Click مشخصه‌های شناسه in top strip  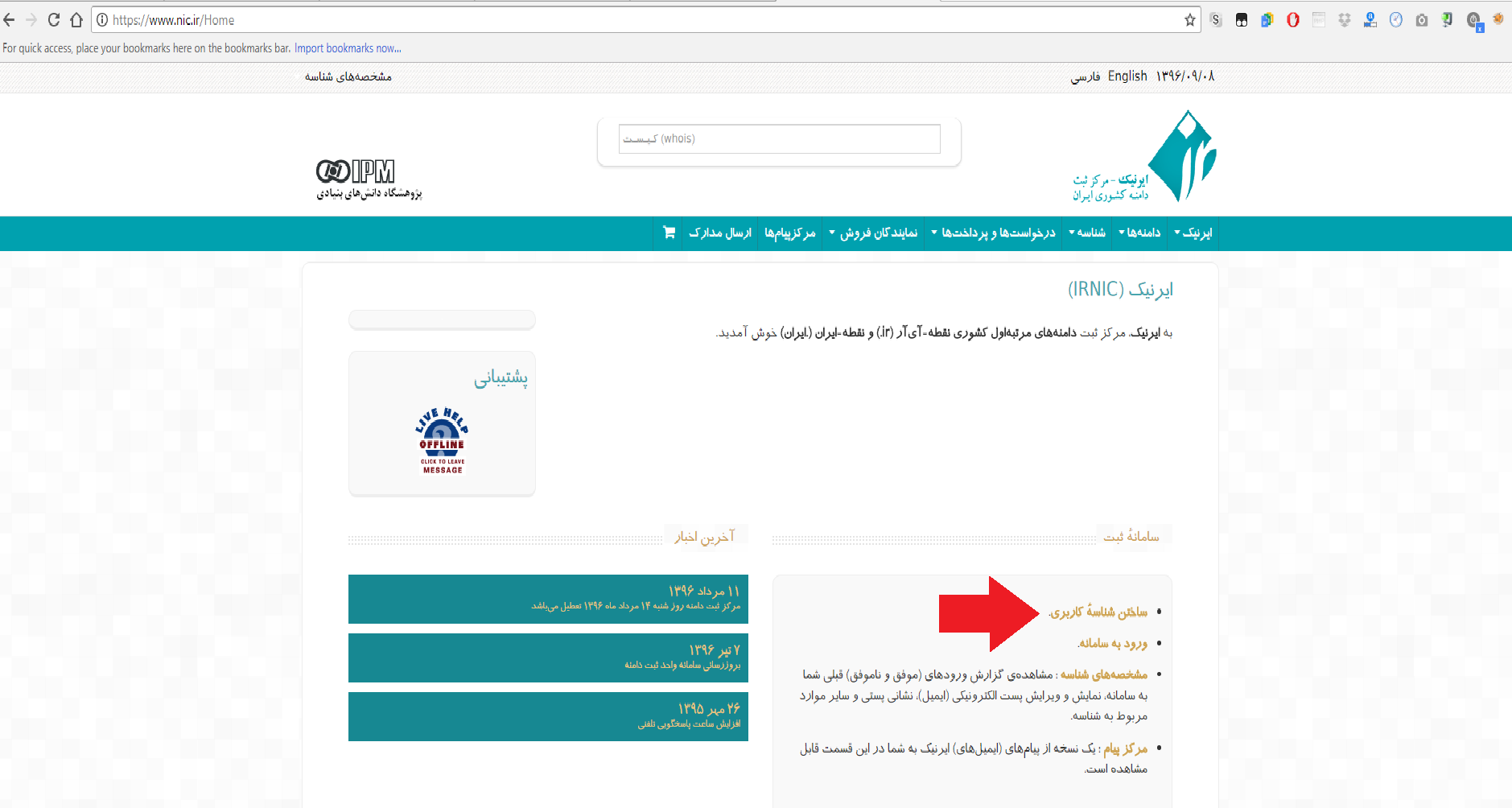[348, 76]
